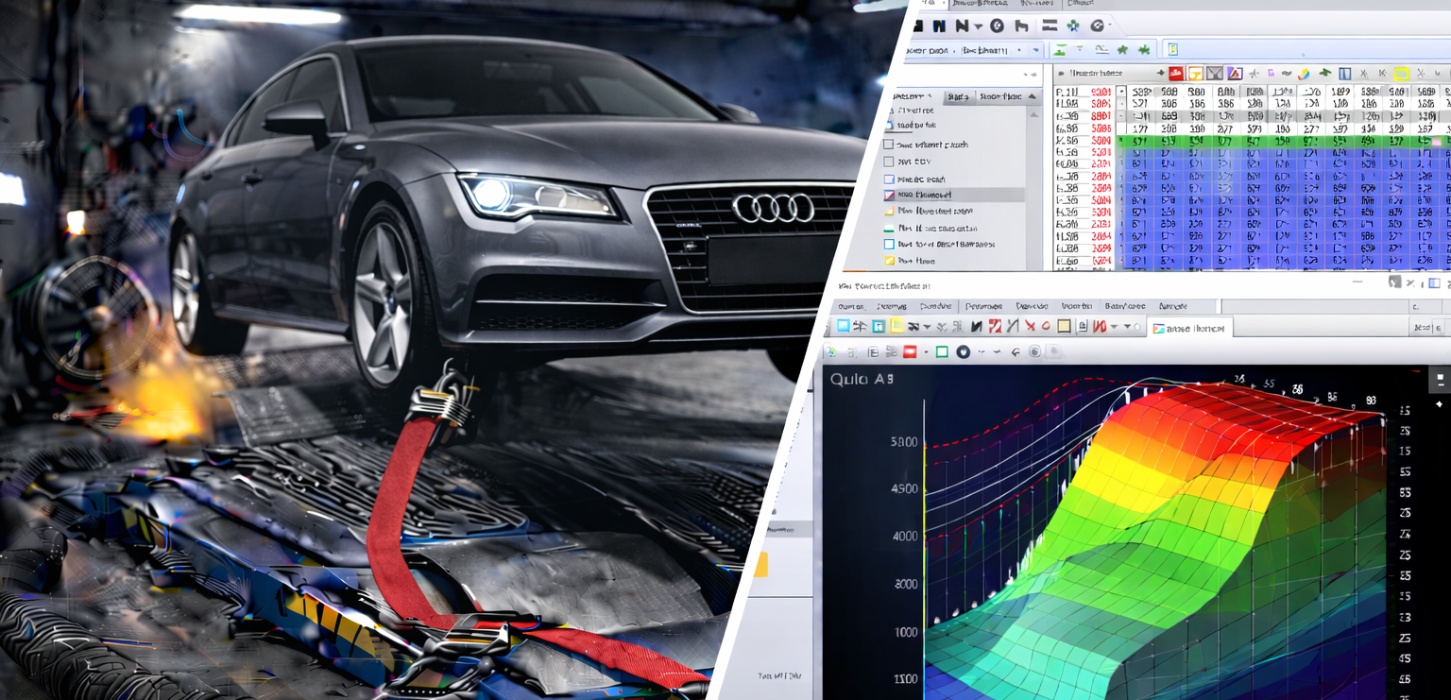The height and width of the screenshot is (700, 1451).
Task: Click the beige square icon in chart toolbar
Action: [1064, 326]
